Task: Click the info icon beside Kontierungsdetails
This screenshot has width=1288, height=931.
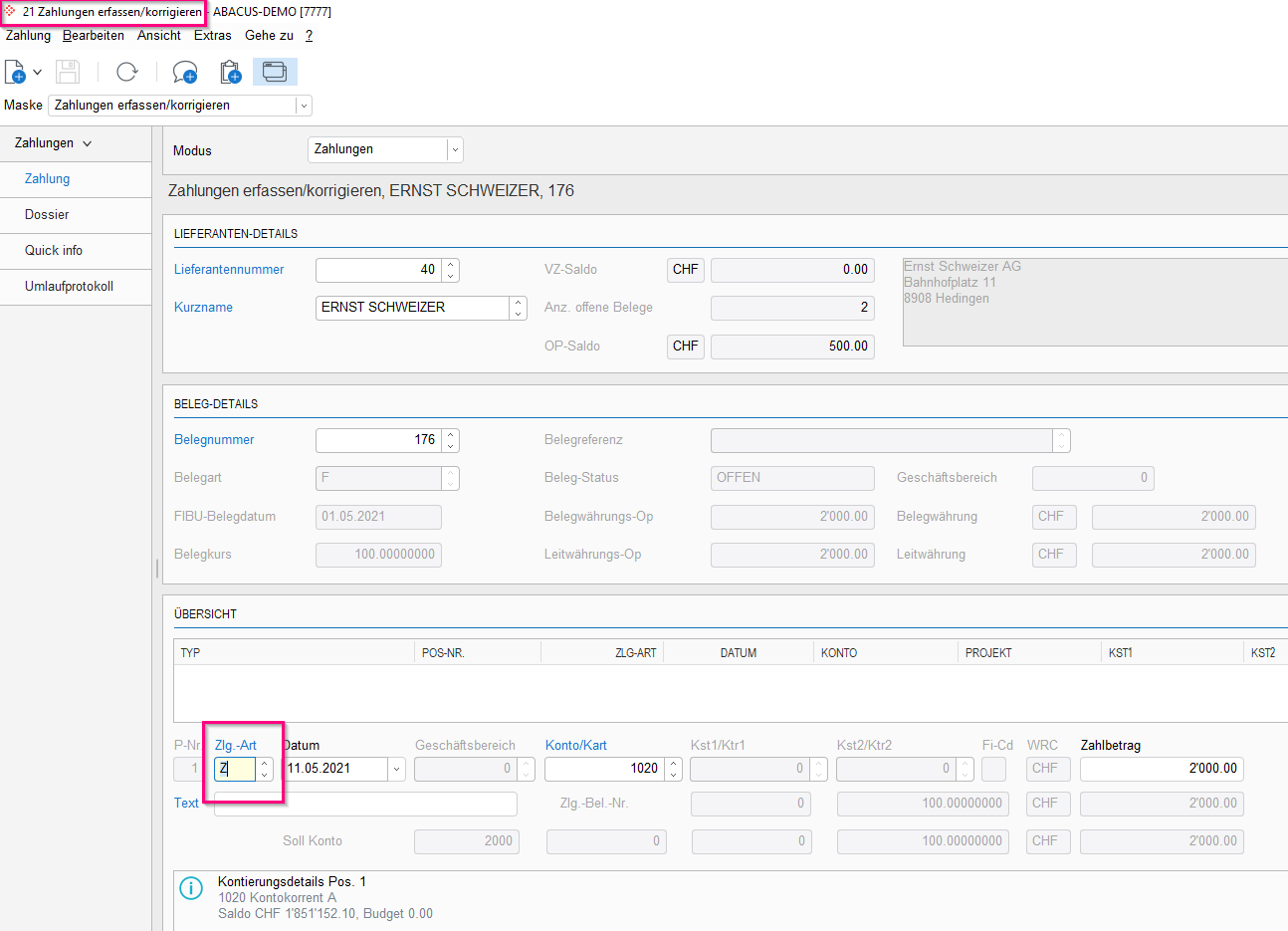Action: 190,888
